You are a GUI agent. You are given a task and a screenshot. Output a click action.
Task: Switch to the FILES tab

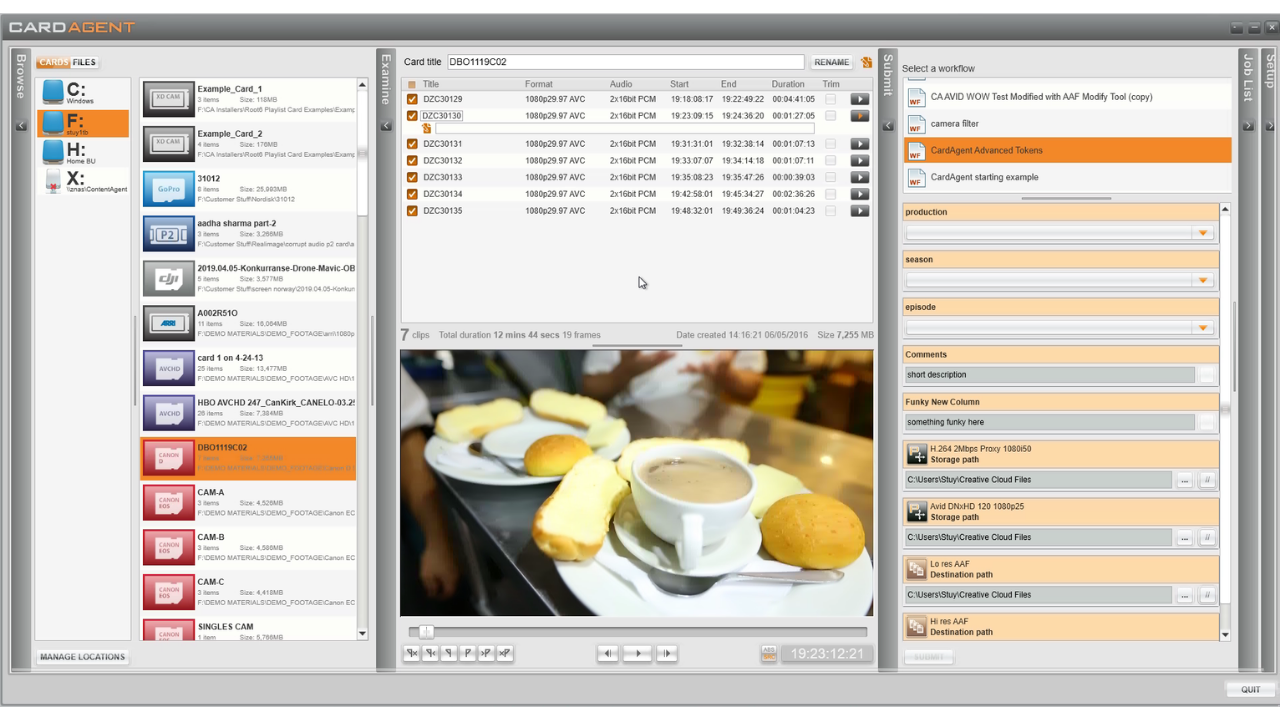[84, 63]
